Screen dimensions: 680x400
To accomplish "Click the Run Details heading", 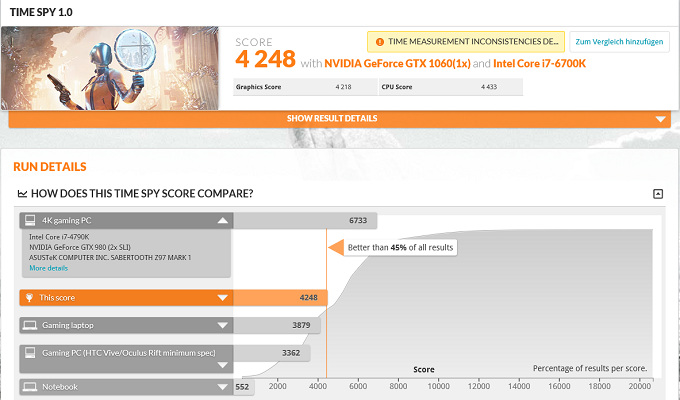I will click(50, 167).
